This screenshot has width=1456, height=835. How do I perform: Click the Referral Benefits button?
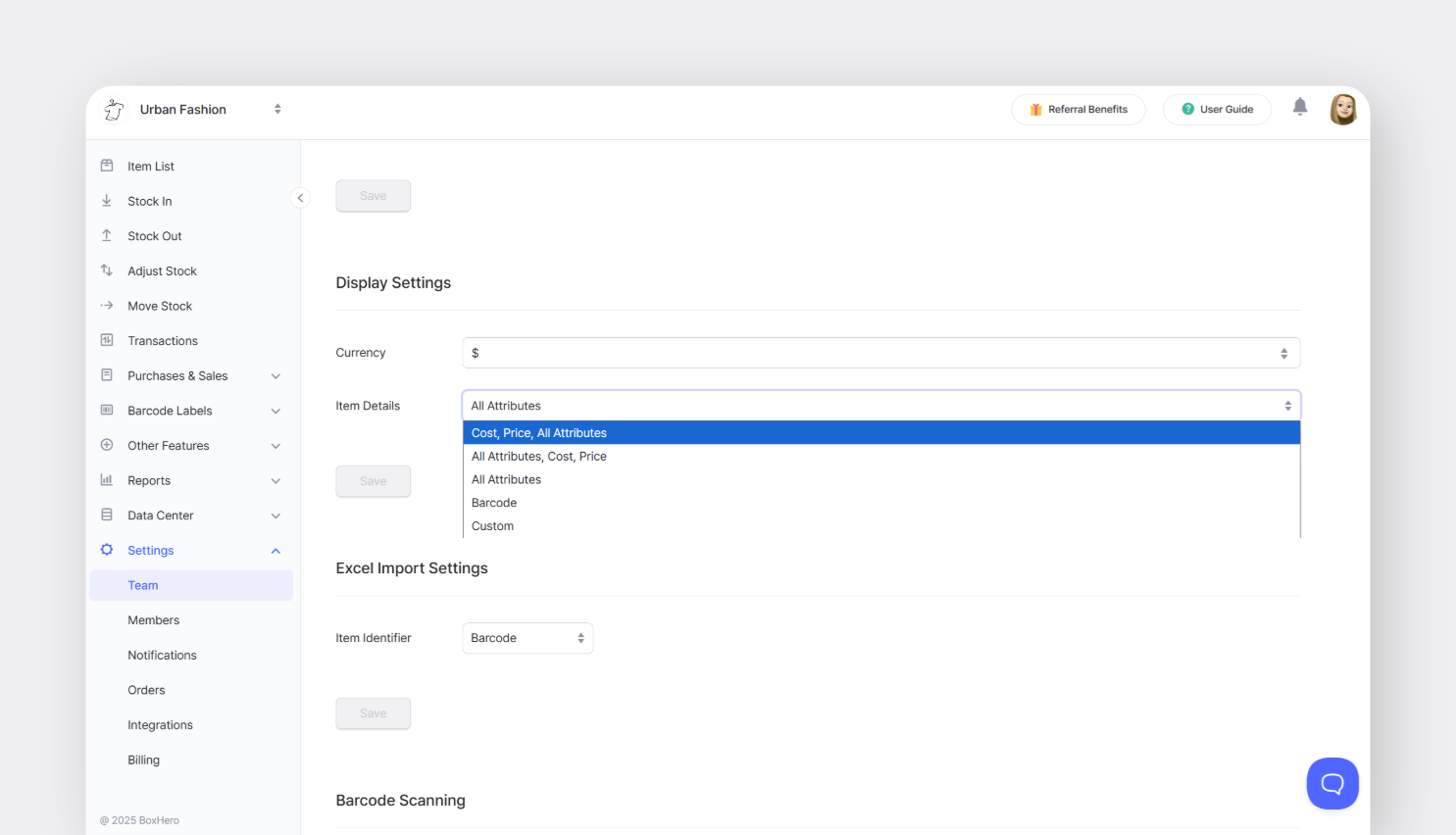[x=1079, y=109]
